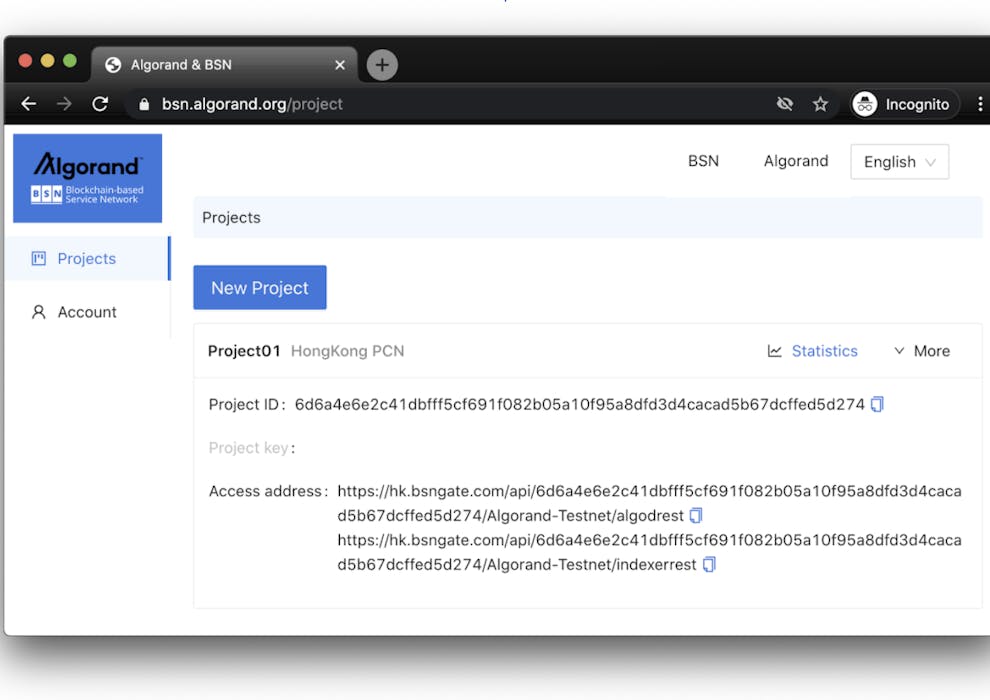
Task: Open the Algorand top navigation link
Action: (796, 161)
